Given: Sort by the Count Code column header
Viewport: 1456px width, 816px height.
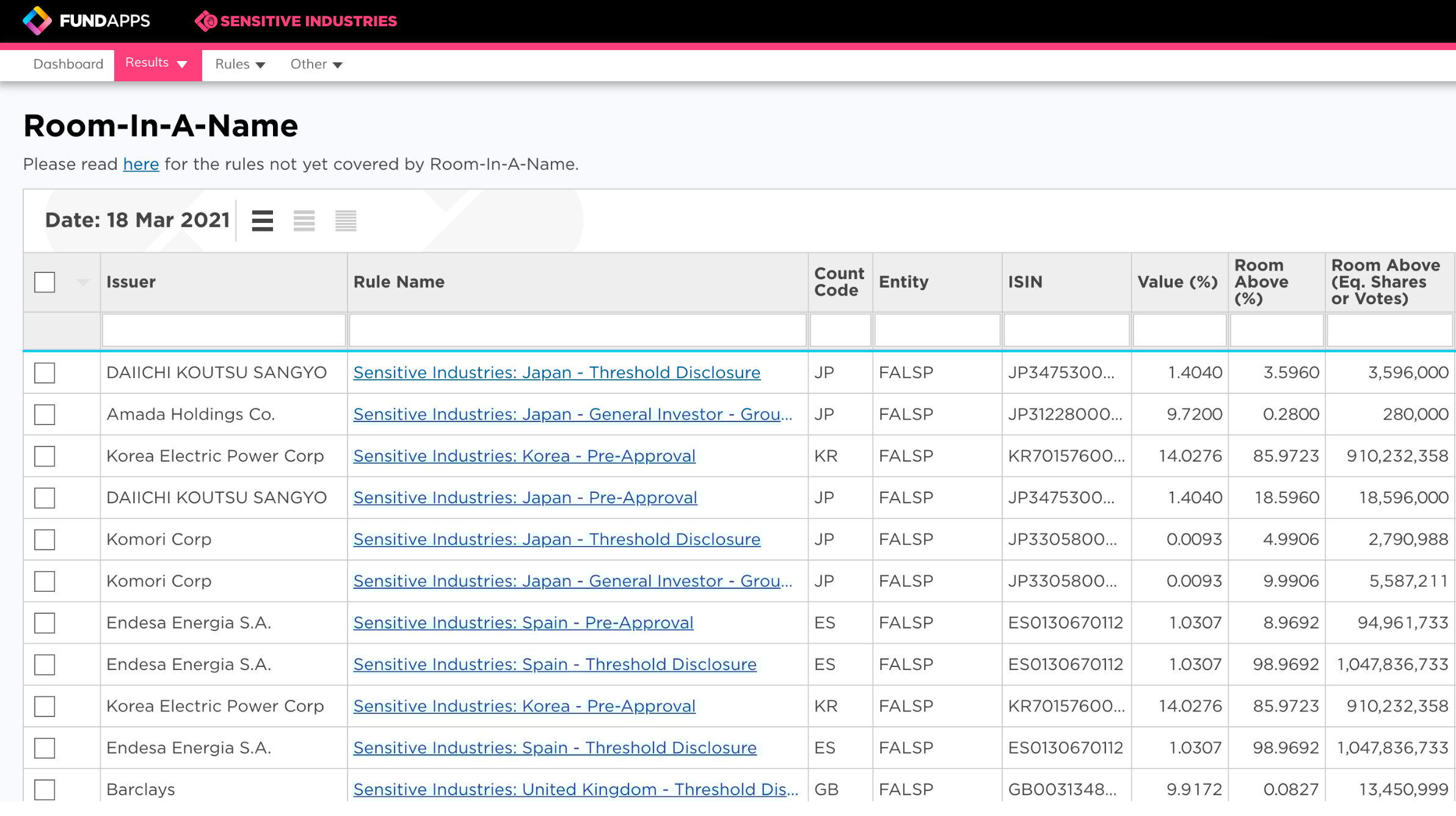Looking at the screenshot, I should click(x=840, y=282).
